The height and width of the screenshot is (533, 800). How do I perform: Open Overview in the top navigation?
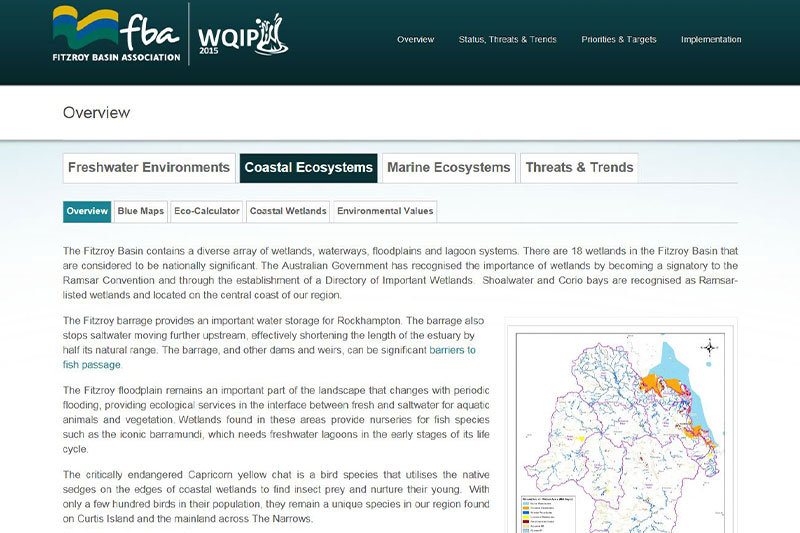(415, 40)
